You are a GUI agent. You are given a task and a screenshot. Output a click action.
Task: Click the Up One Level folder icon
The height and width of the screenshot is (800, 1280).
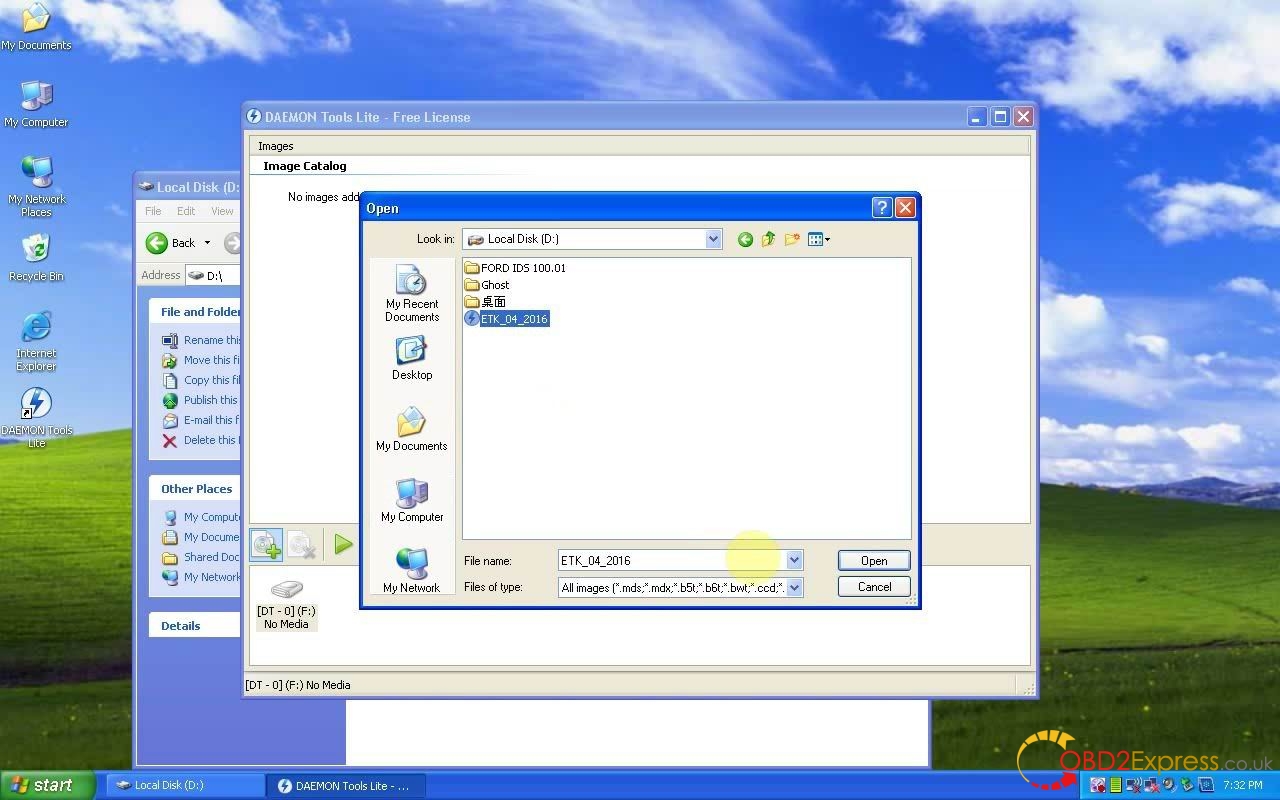(768, 239)
